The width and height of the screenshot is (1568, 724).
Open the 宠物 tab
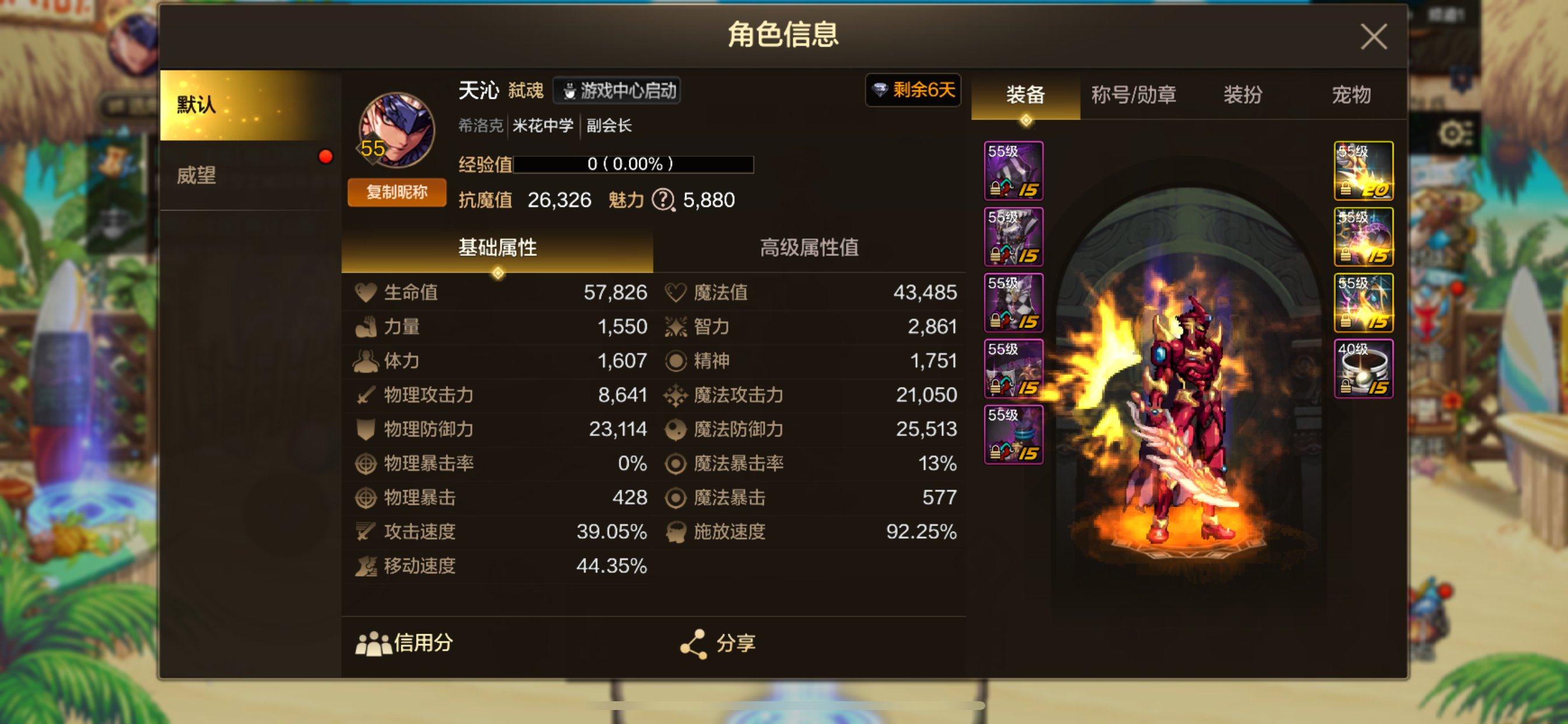(1350, 95)
